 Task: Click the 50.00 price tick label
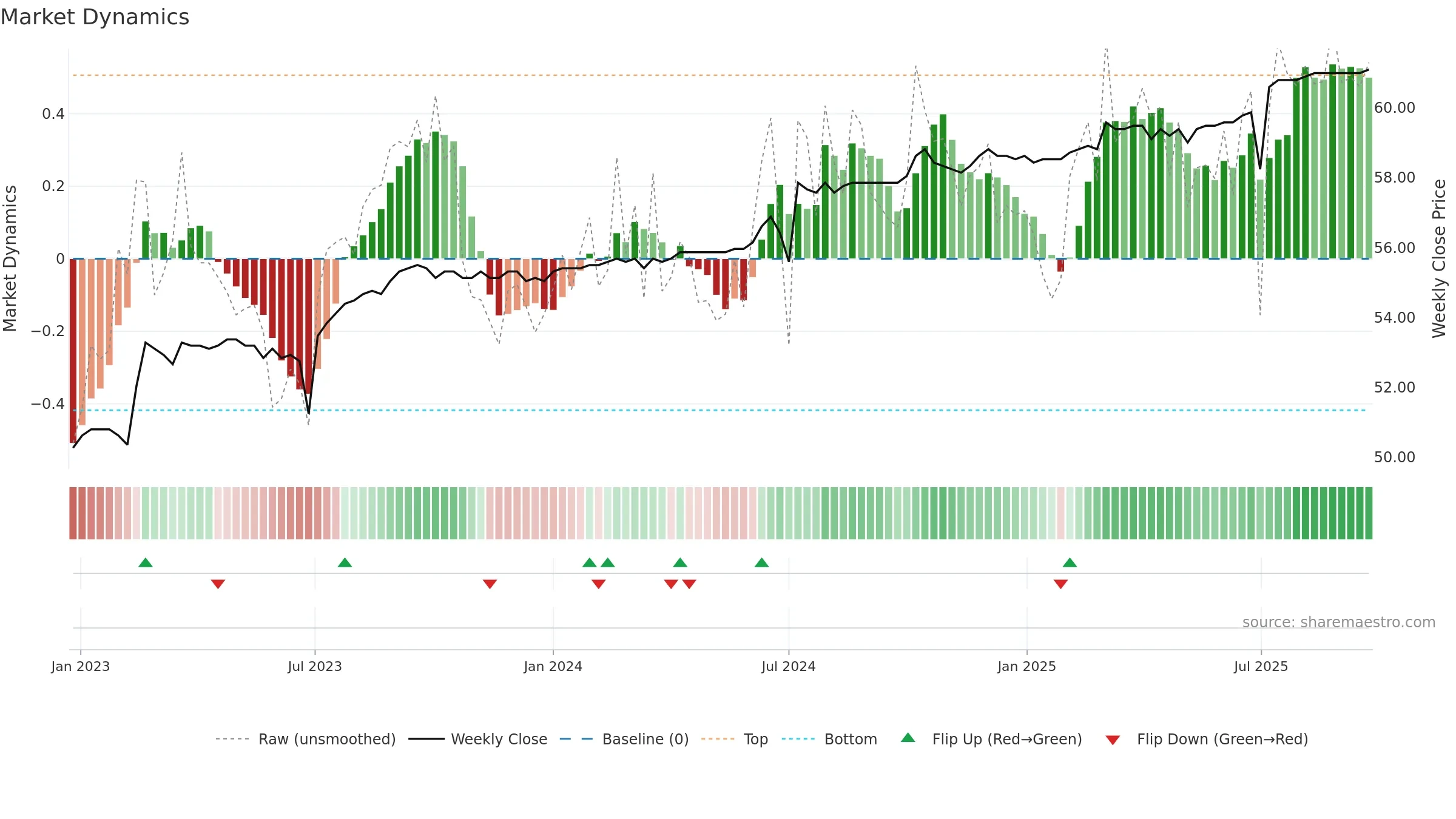1395,457
